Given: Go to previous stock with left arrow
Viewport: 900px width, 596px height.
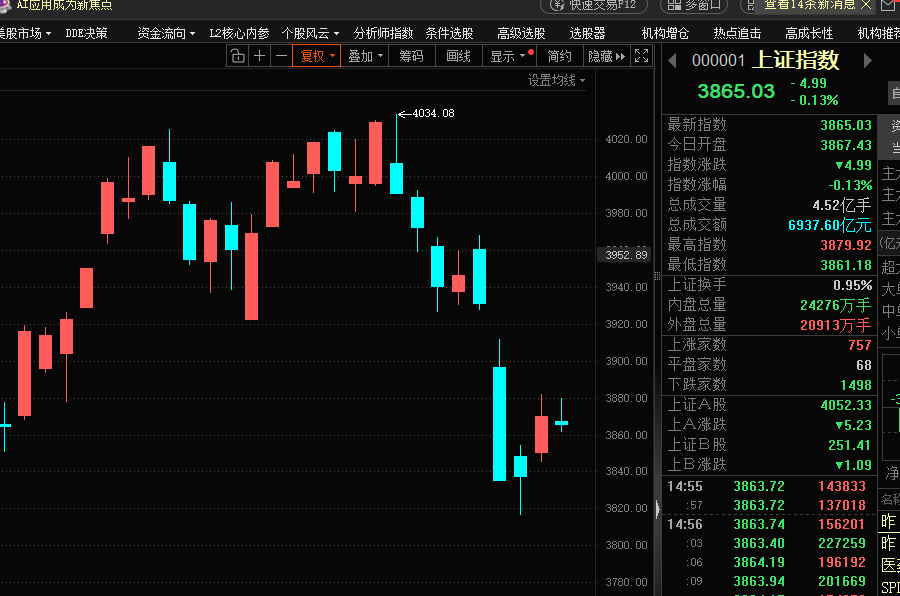Looking at the screenshot, I should click(672, 61).
